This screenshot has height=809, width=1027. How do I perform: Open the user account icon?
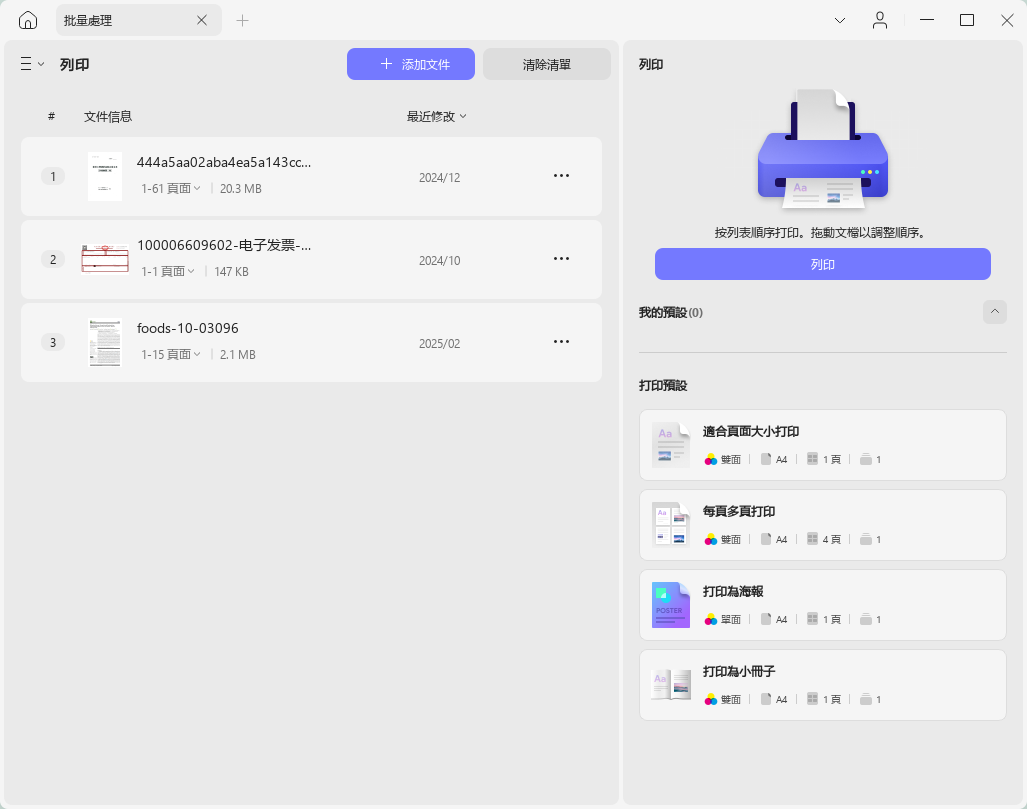880,20
